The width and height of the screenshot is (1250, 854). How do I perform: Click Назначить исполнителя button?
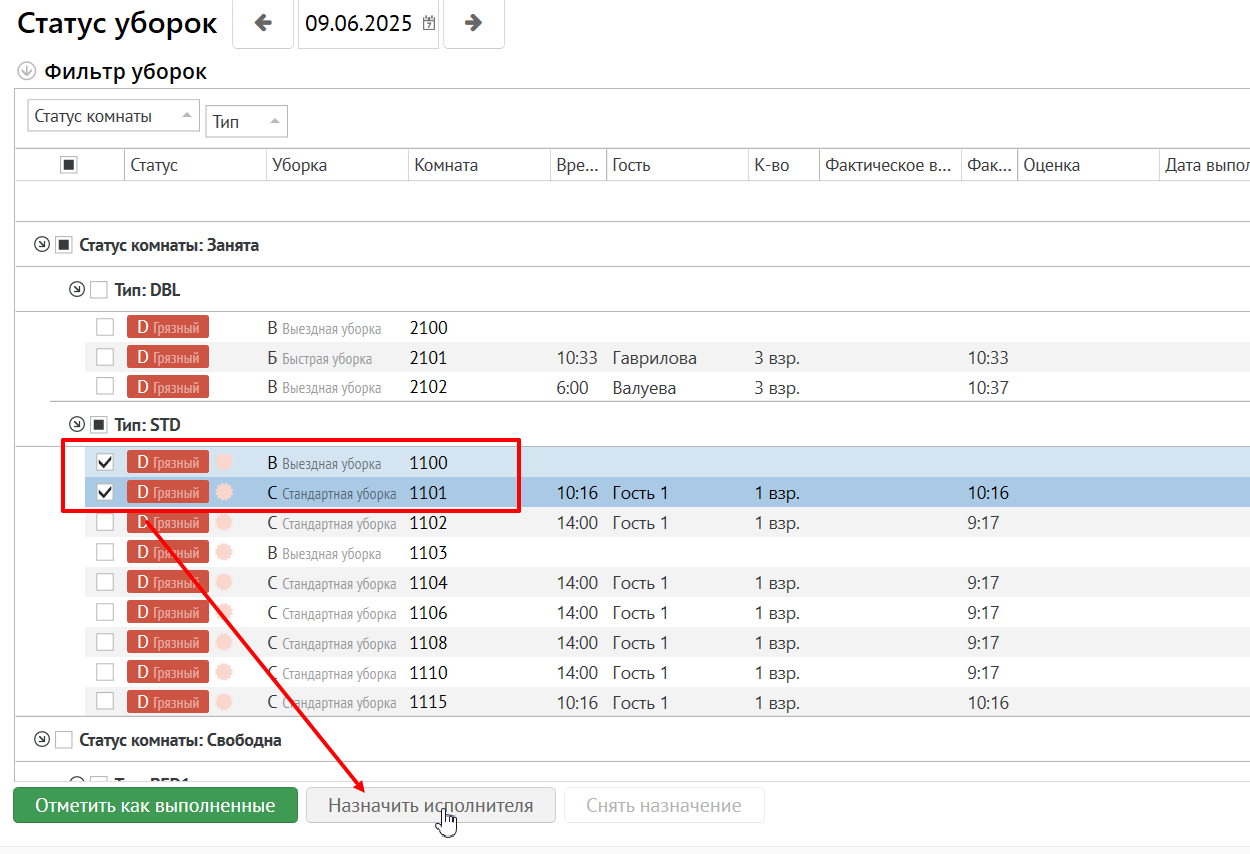(x=430, y=805)
